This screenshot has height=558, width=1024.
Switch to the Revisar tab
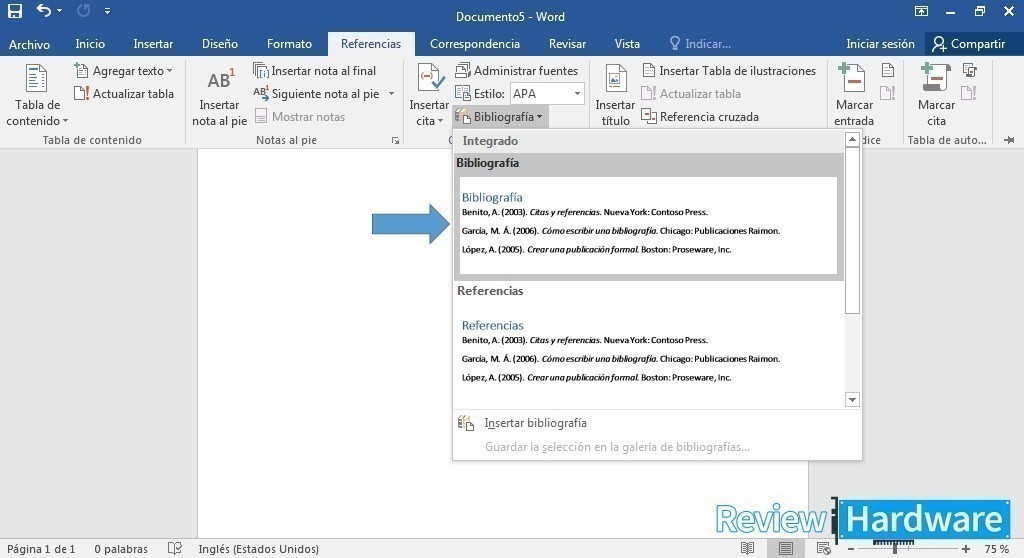567,44
